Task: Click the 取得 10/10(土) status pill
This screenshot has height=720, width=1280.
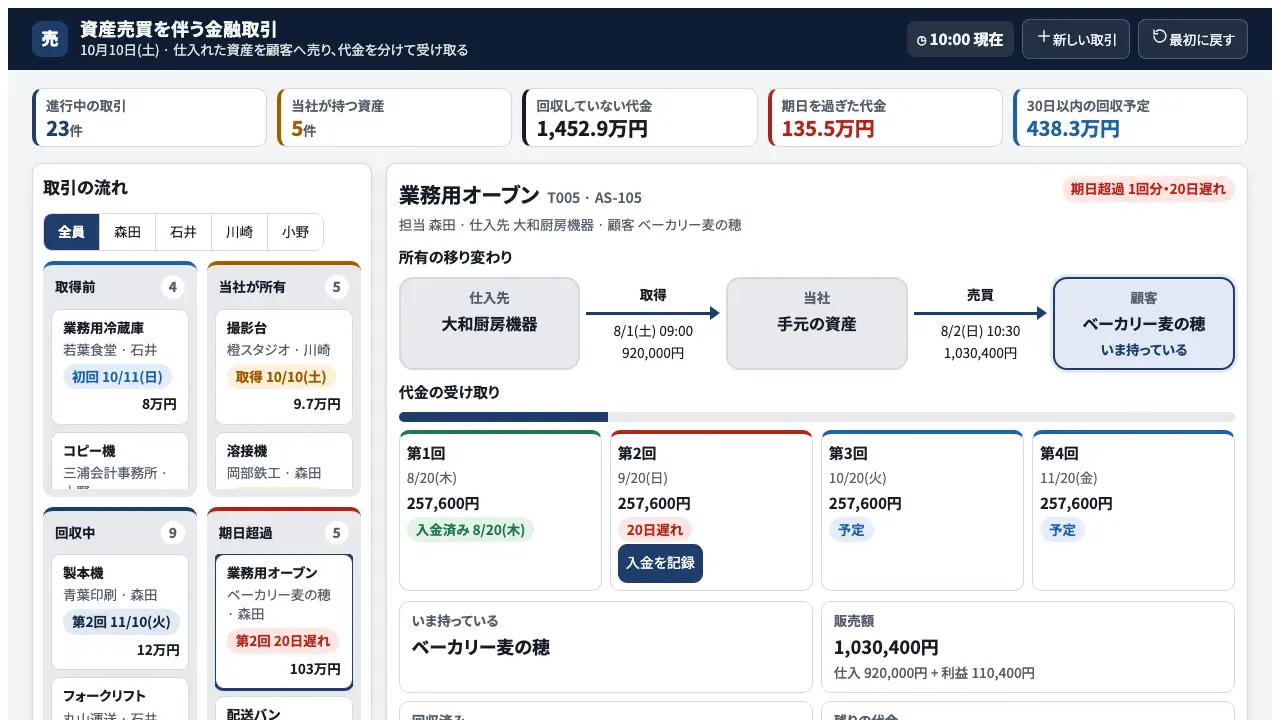Action: coord(281,377)
